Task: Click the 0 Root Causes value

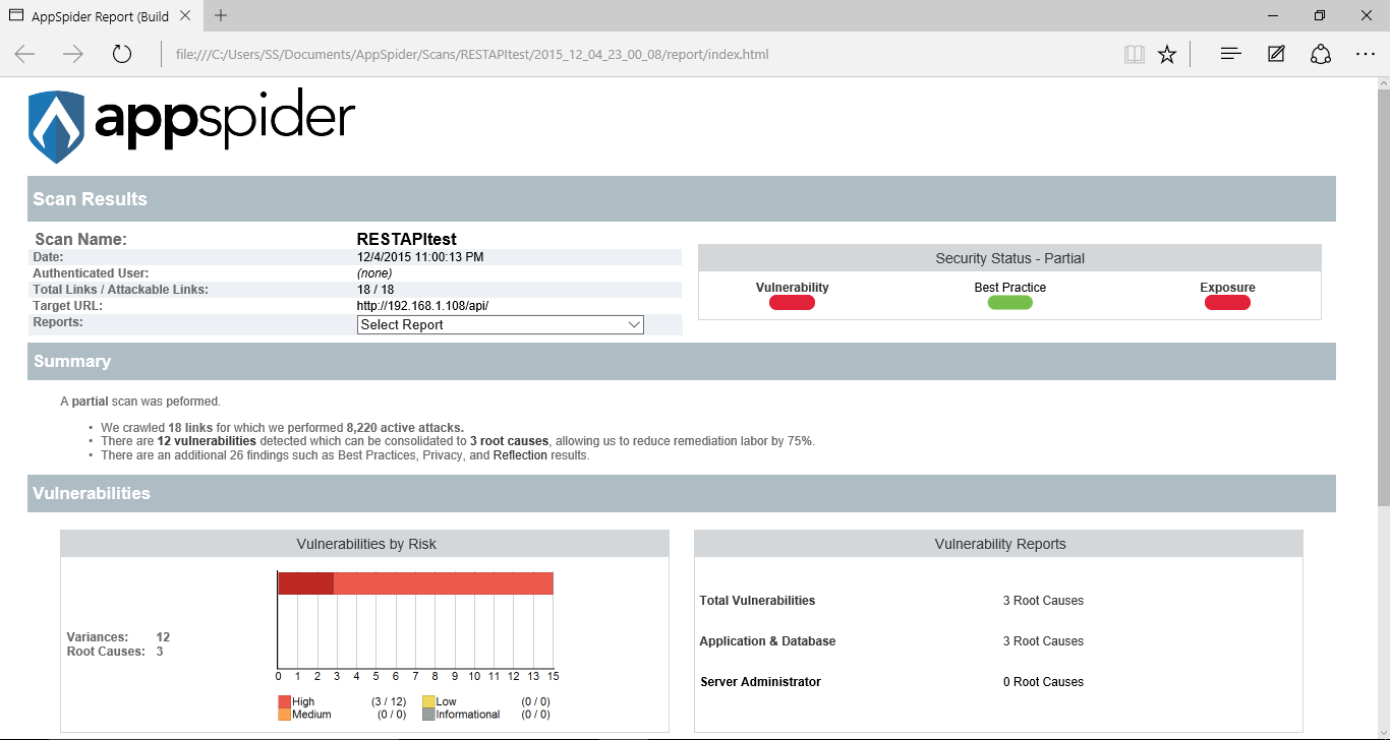Action: click(1043, 682)
